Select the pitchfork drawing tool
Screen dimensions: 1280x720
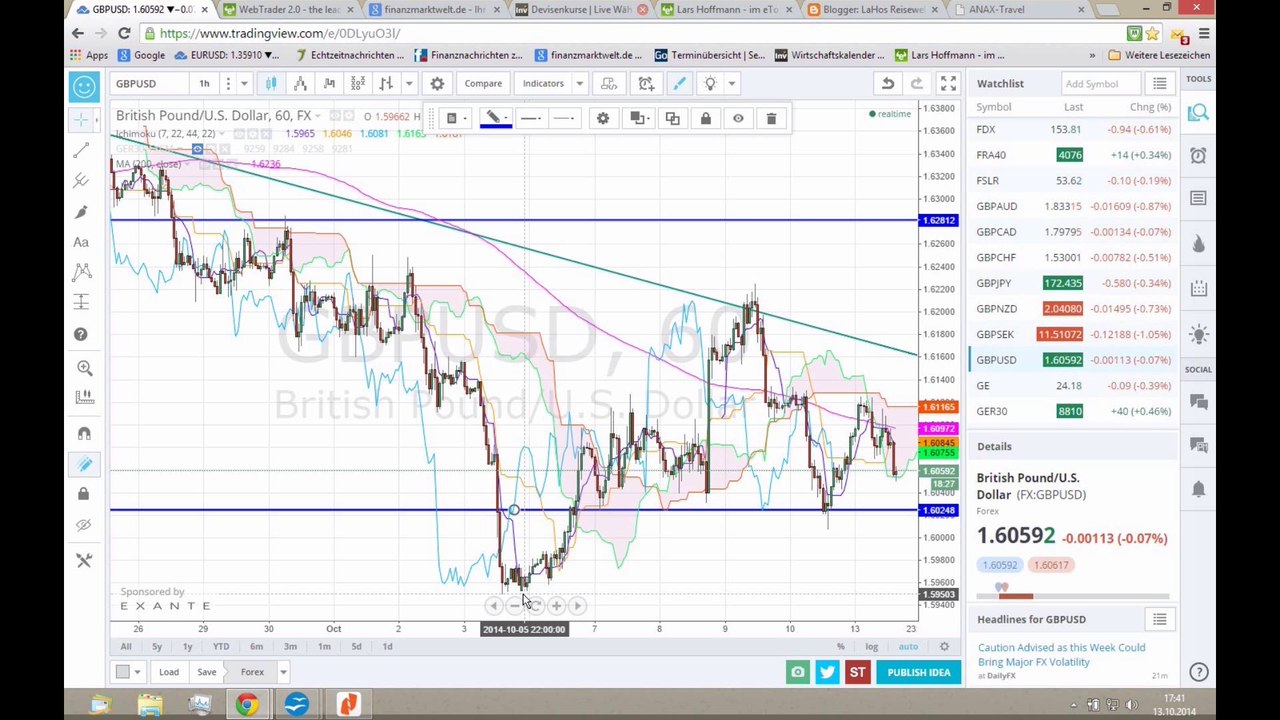click(x=83, y=180)
